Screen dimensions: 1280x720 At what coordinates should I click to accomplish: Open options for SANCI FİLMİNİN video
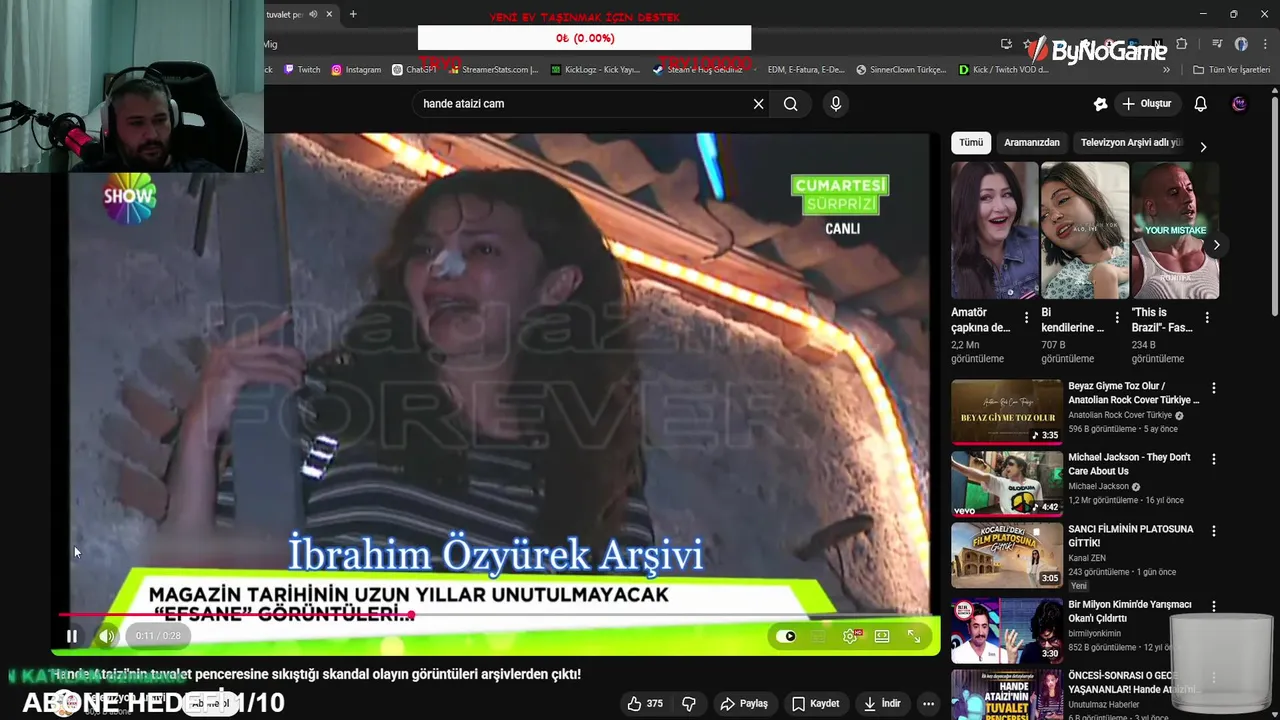click(1214, 531)
